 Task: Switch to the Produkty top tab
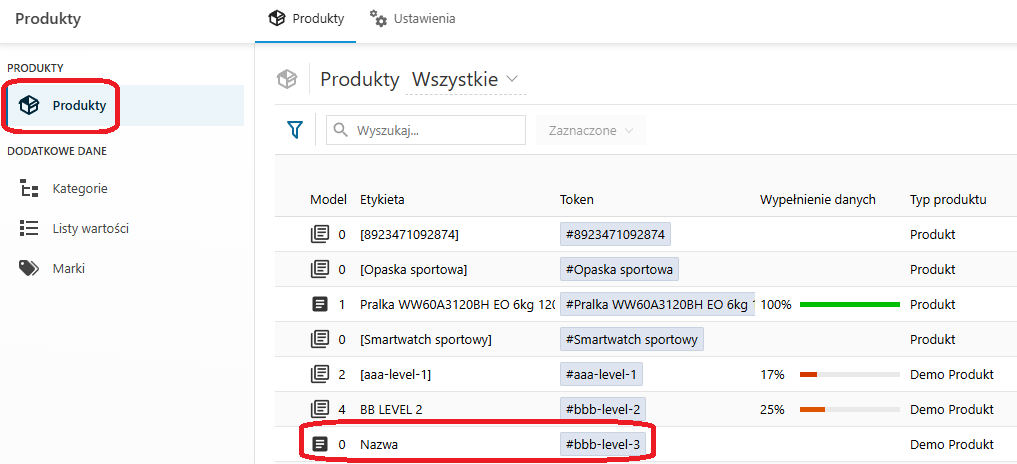click(x=305, y=19)
